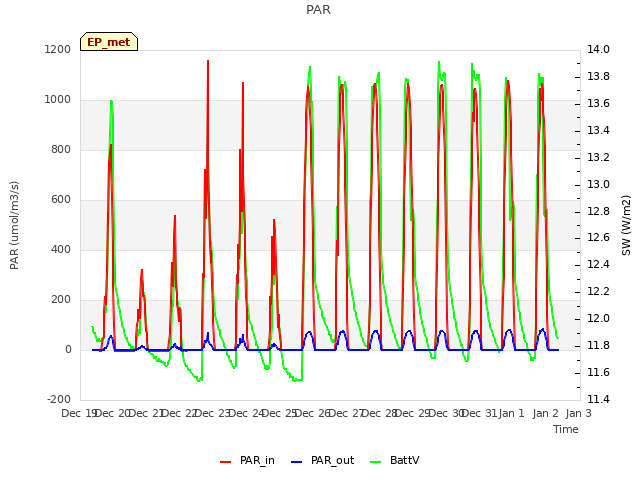Click the -200 left y-axis tick label
This screenshot has height=480, width=640.
[x=59, y=400]
